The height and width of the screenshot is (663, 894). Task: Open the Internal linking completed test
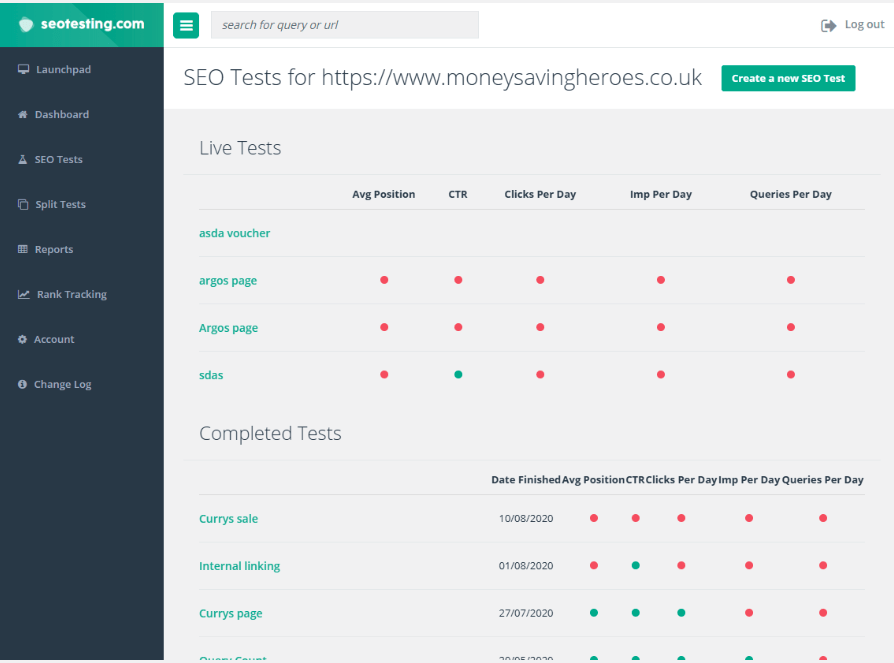point(239,565)
